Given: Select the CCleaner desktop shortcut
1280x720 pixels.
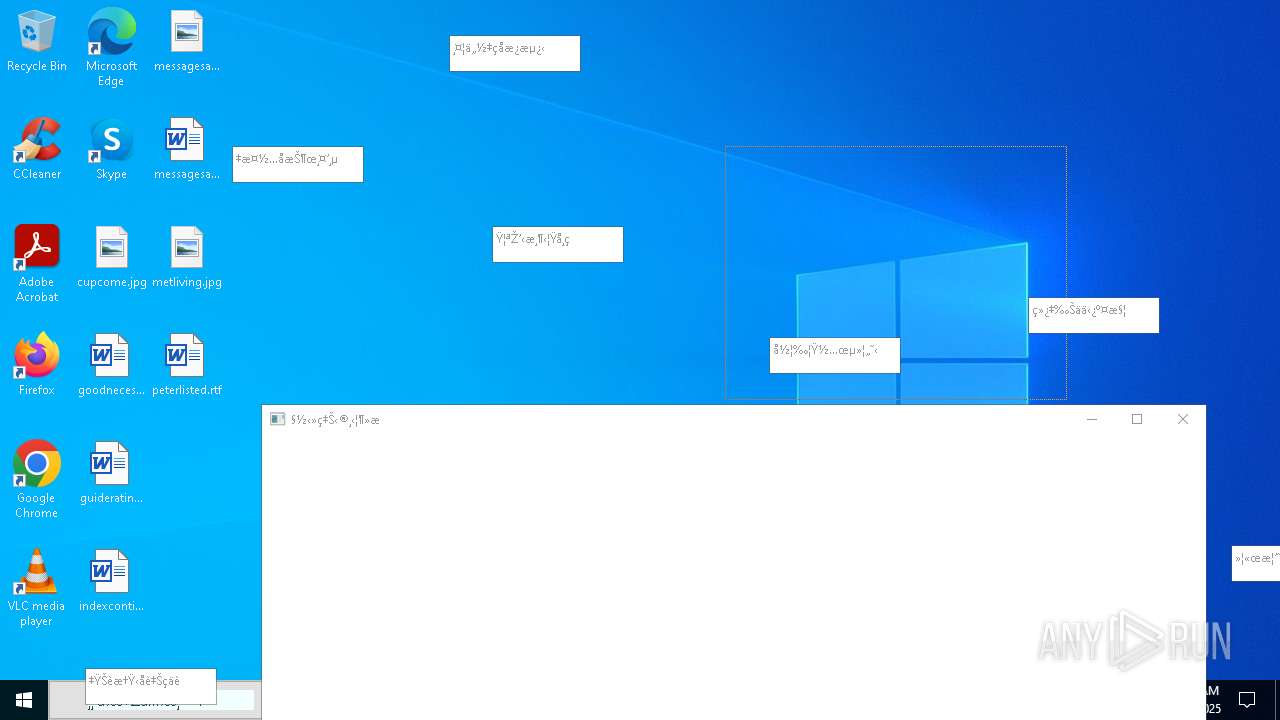Looking at the screenshot, I should (x=37, y=149).
